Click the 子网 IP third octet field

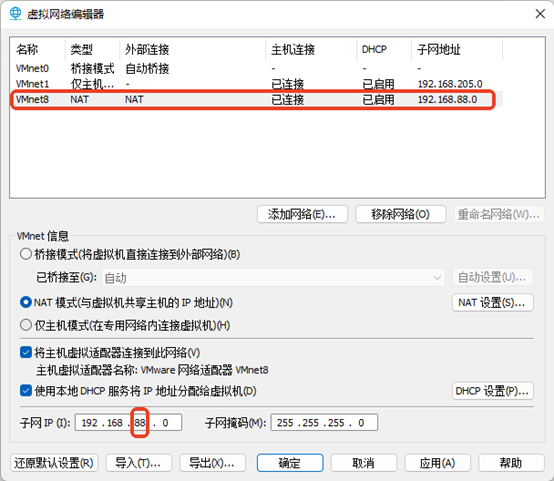pyautogui.click(x=140, y=423)
